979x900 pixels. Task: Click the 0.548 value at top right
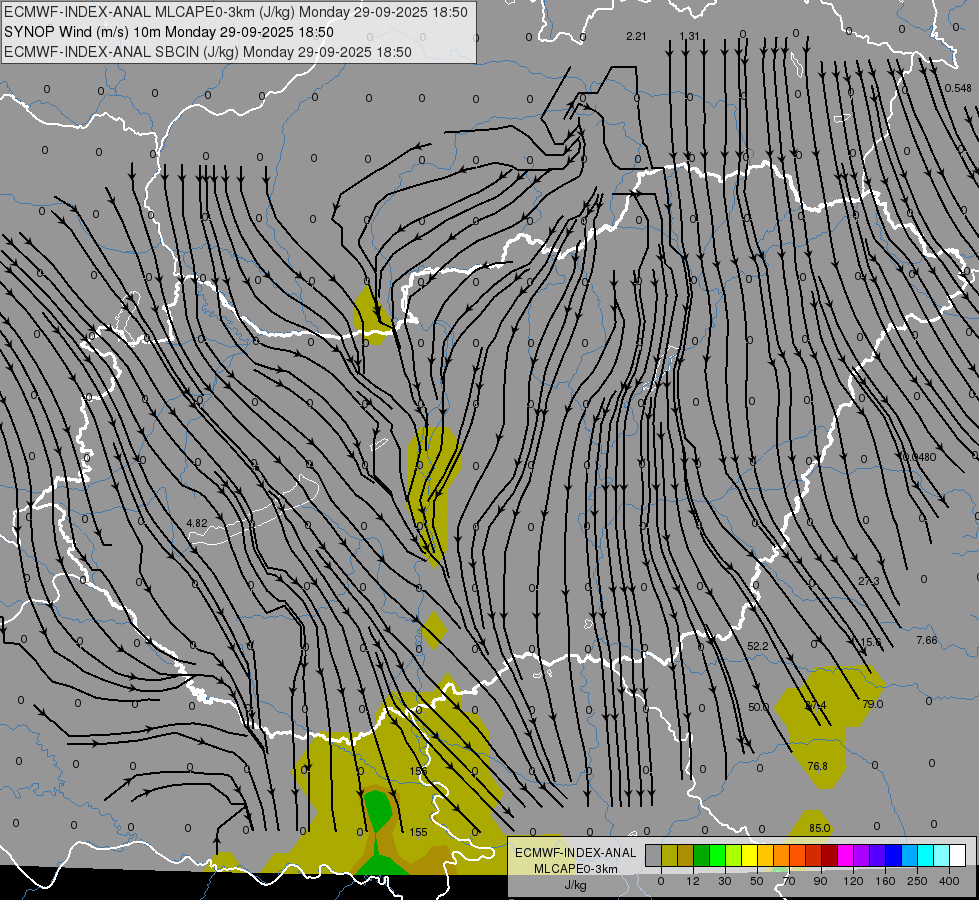[957, 88]
